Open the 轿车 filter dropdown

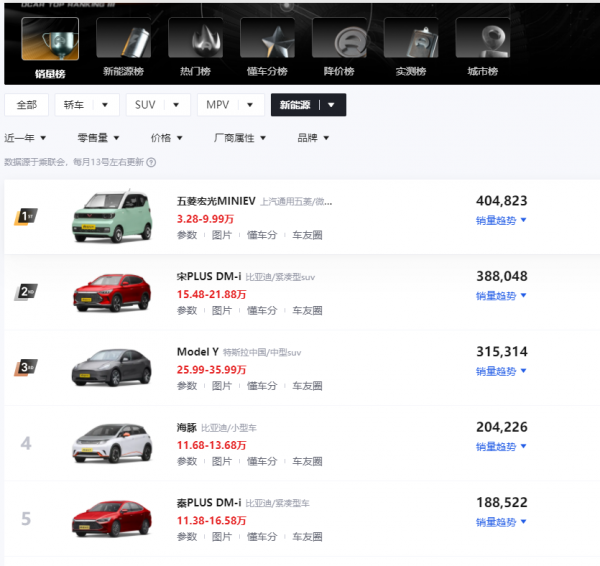coord(87,105)
